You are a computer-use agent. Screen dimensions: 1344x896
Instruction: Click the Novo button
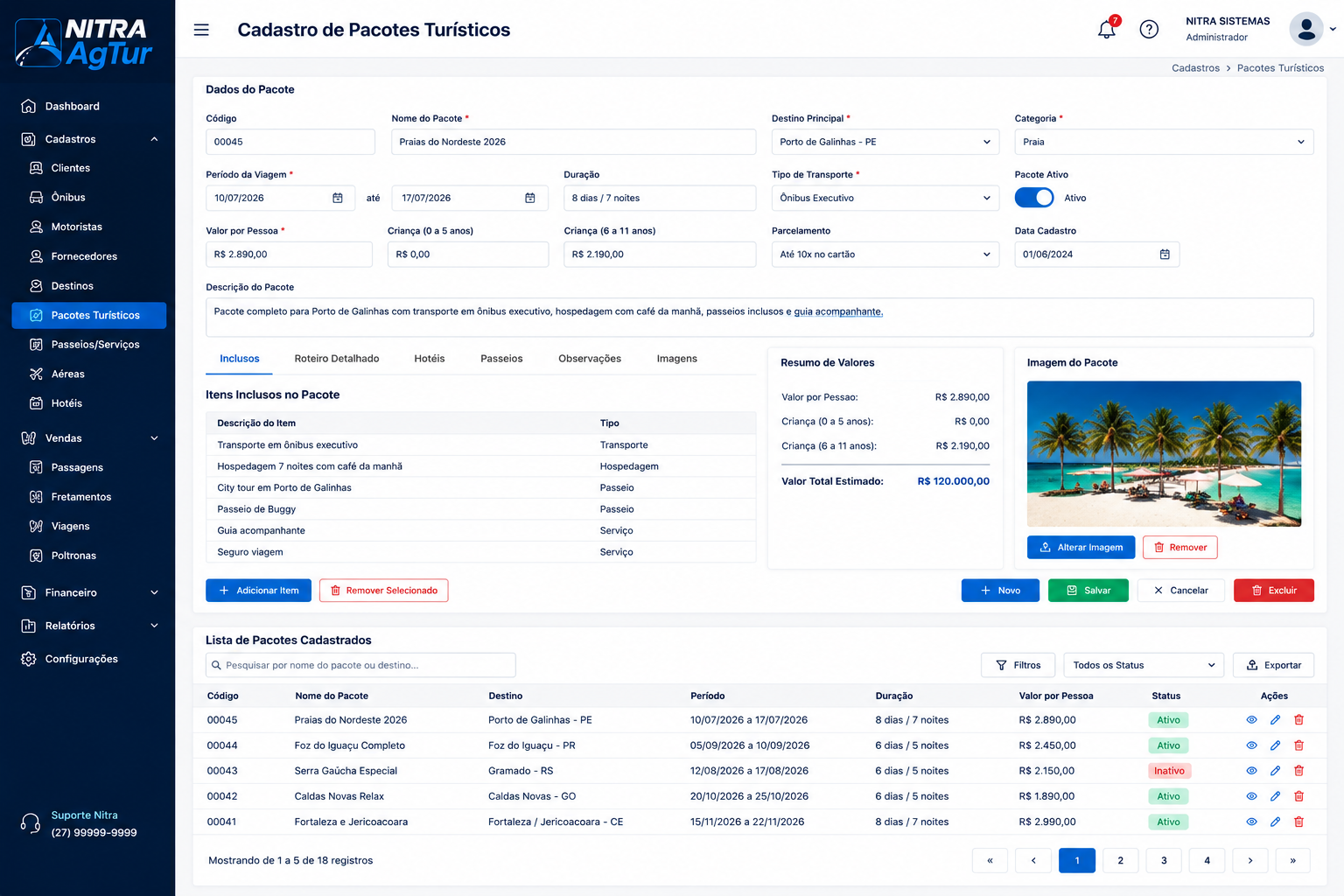(1000, 591)
